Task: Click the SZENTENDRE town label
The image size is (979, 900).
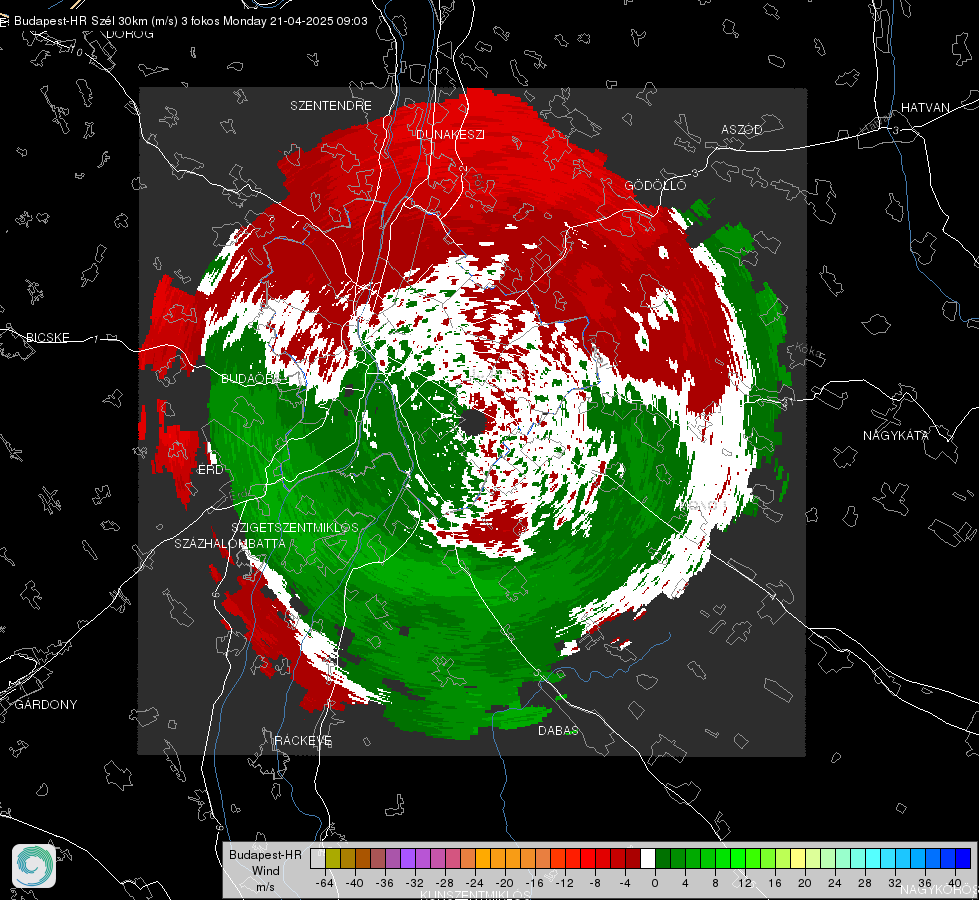Action: (x=331, y=106)
